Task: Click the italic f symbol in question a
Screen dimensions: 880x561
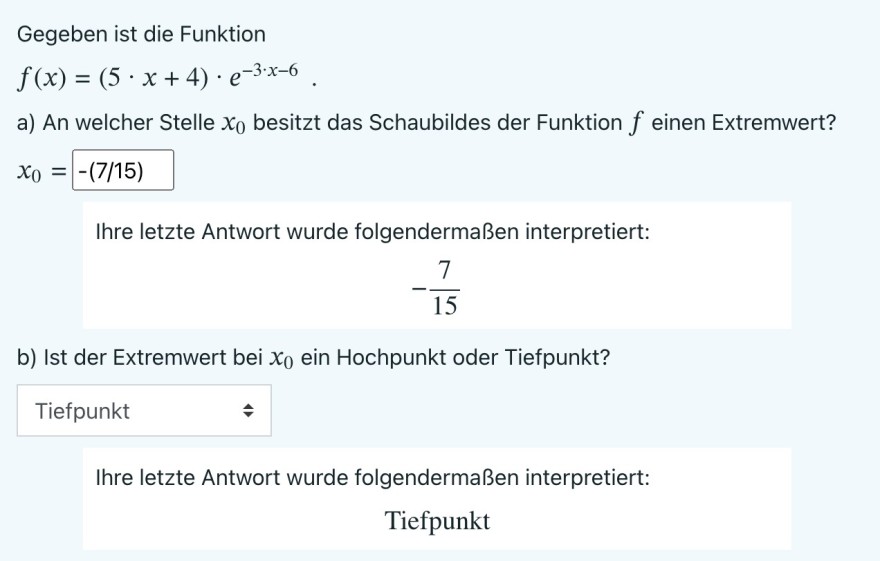Action: coord(635,123)
